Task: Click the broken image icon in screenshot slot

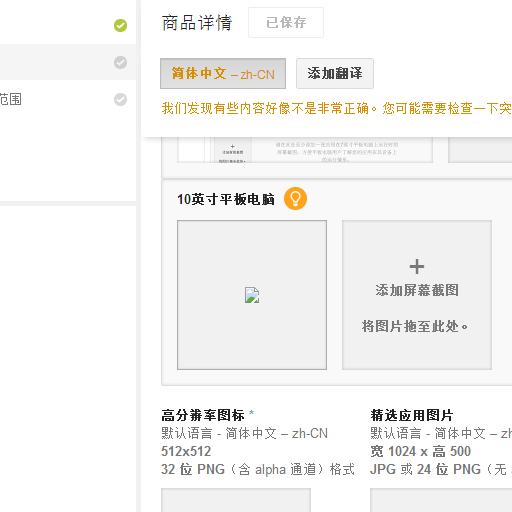Action: point(252,295)
